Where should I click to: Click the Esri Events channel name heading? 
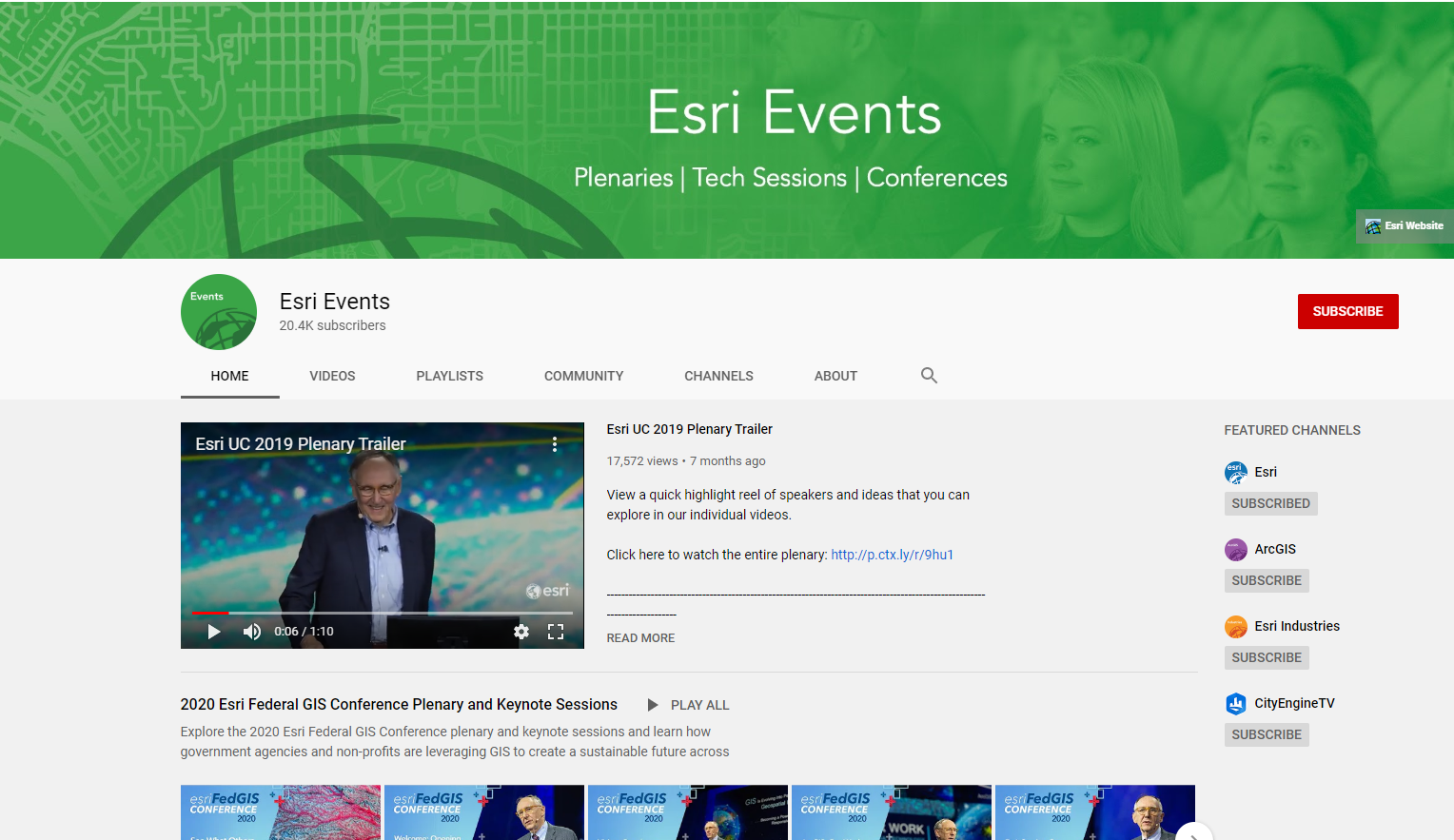335,302
